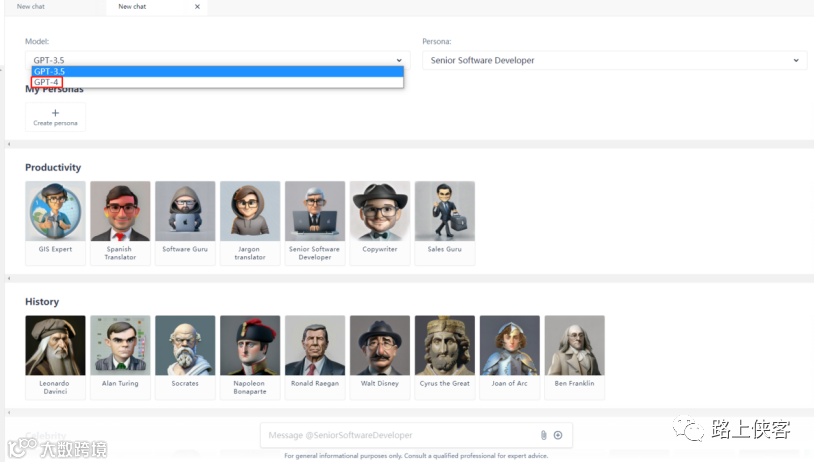
Task: Choose the Napoleon Bonaparte persona
Action: coord(250,357)
